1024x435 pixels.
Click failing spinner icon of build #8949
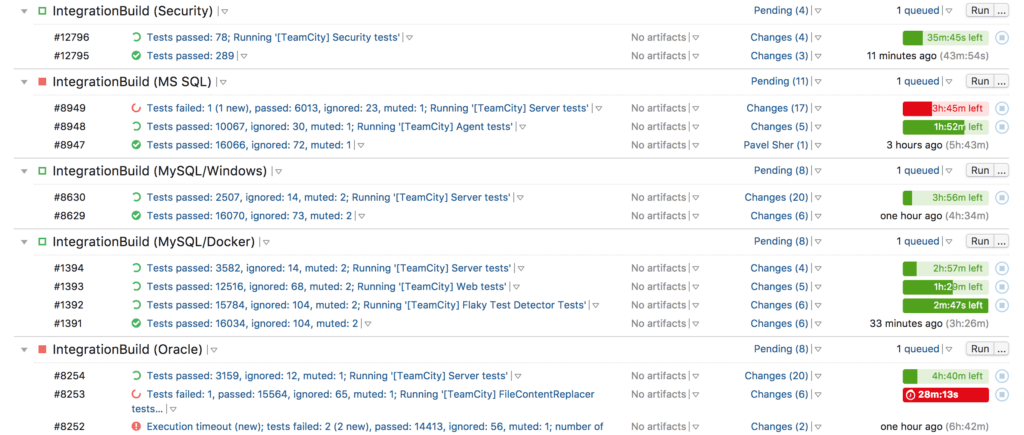[136, 108]
